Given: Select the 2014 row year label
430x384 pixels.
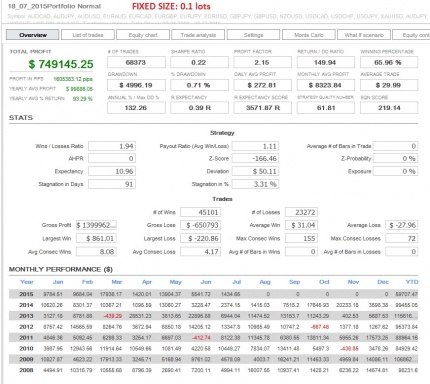Looking at the screenshot, I should [x=26, y=305].
